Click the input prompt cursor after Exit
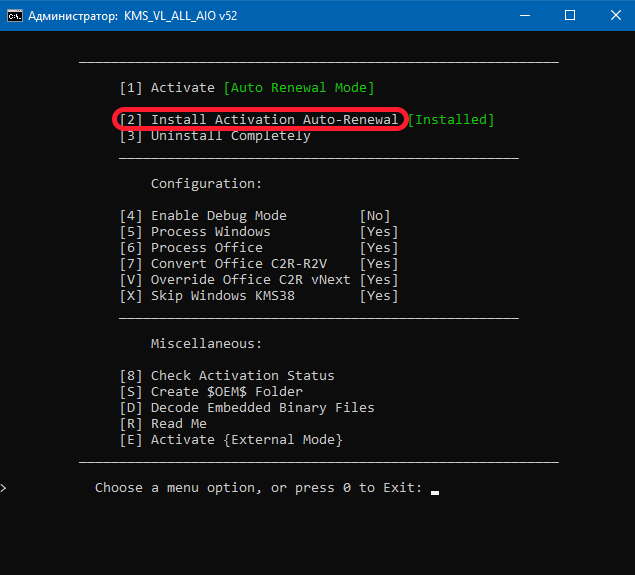Image resolution: width=635 pixels, height=575 pixels. pyautogui.click(x=435, y=492)
